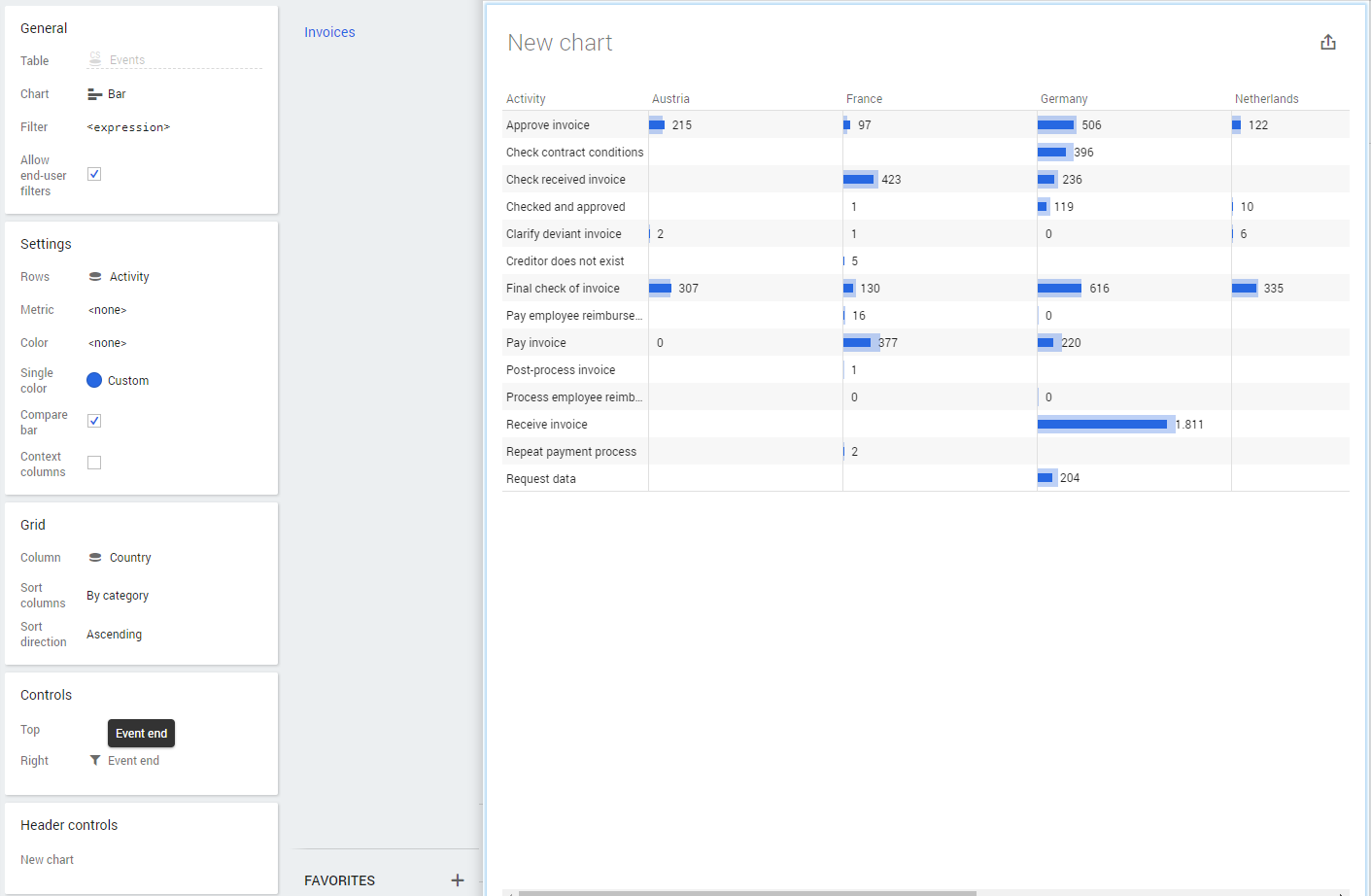Click the horizontal scrollbar under the chart

click(x=746, y=892)
